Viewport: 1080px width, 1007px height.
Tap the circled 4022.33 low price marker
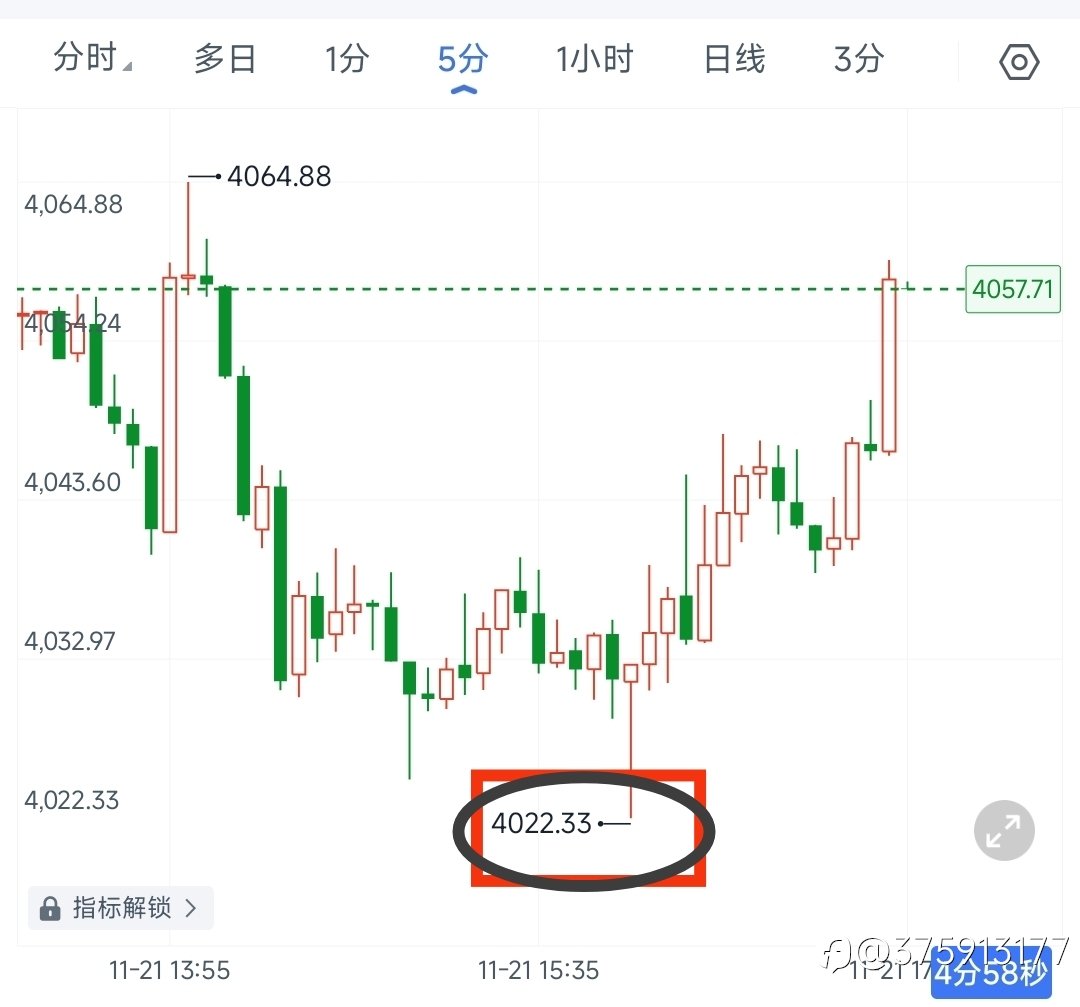[x=541, y=823]
